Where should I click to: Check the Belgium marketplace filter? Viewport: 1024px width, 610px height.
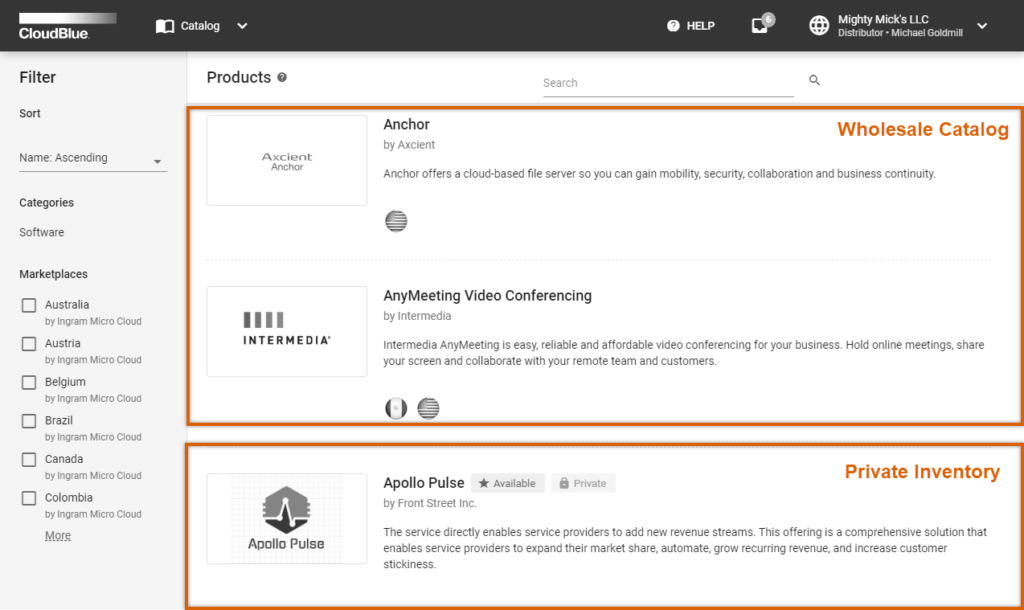point(29,382)
